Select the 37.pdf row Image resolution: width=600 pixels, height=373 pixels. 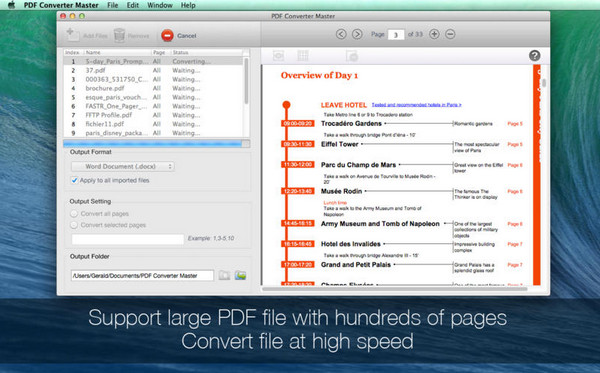tap(153, 70)
